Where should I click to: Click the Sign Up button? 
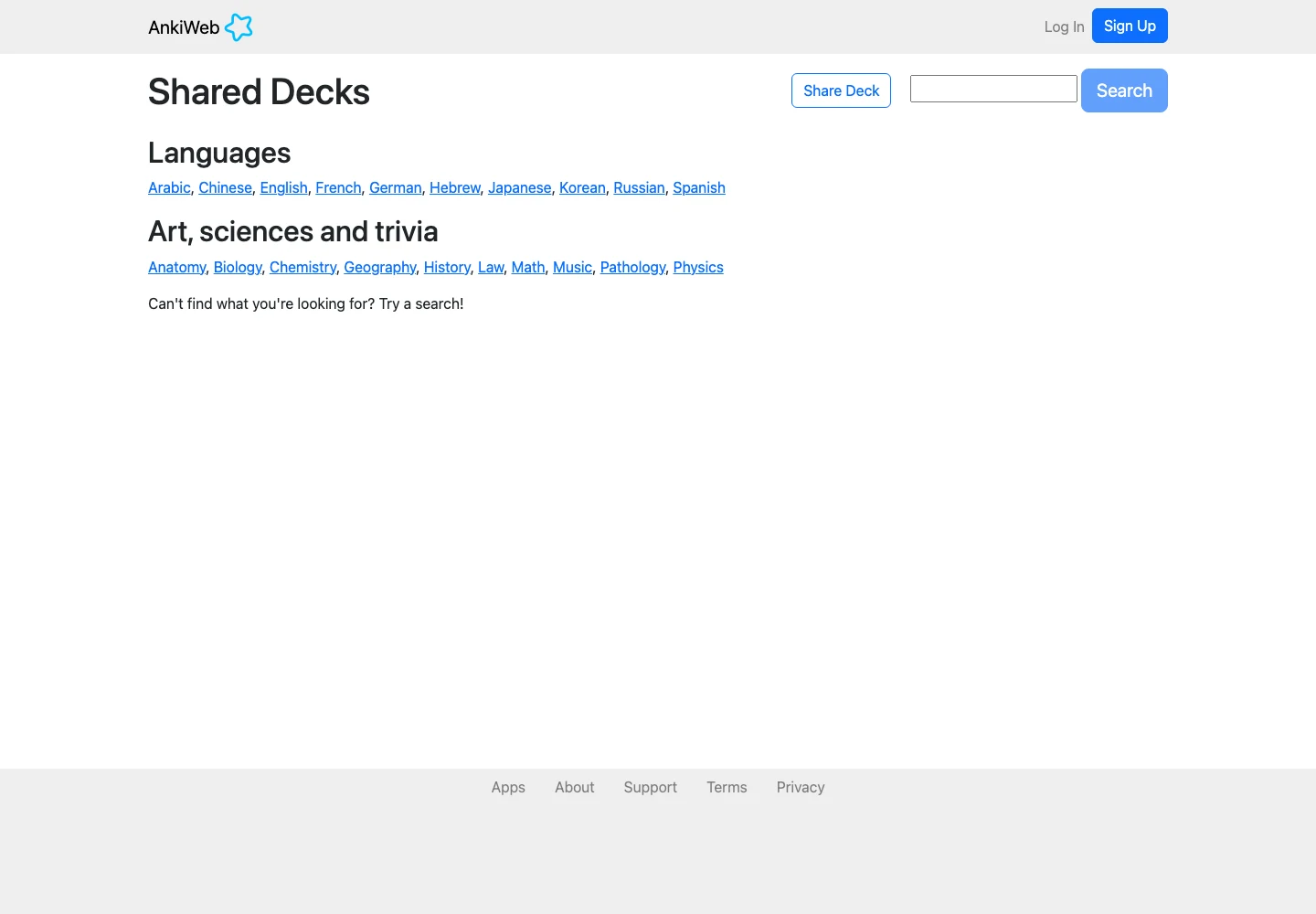pos(1130,26)
